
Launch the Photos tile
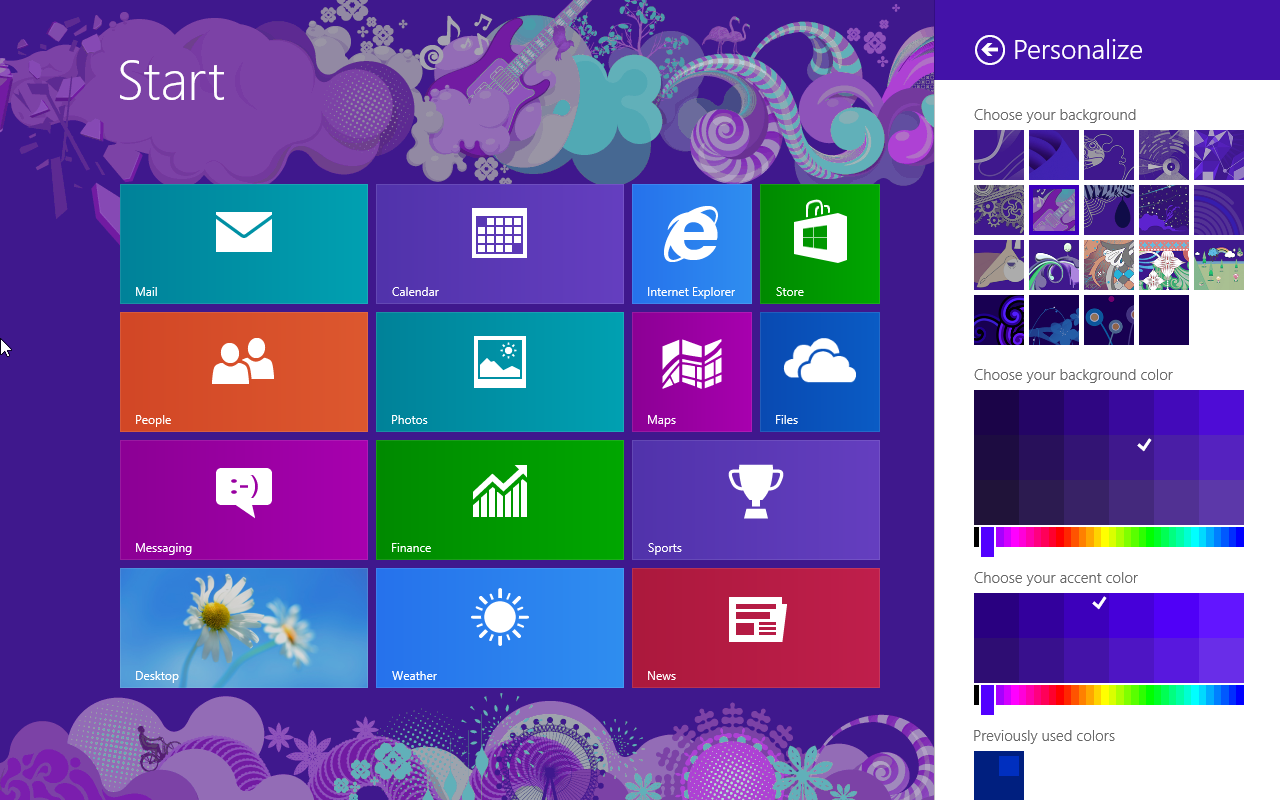[500, 372]
